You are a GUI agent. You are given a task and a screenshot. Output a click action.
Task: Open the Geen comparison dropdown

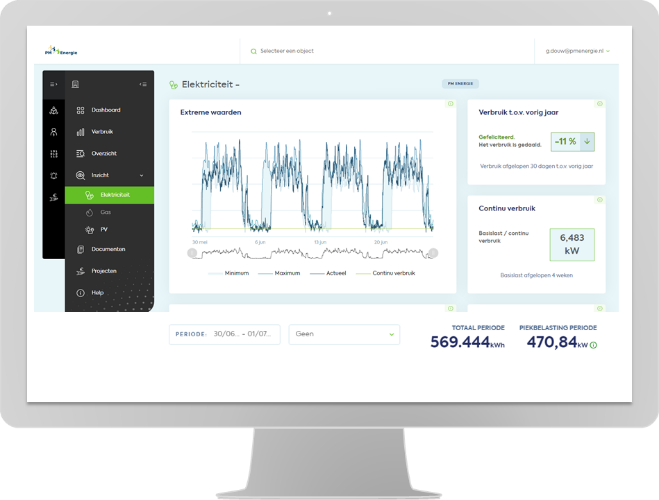pyautogui.click(x=344, y=334)
